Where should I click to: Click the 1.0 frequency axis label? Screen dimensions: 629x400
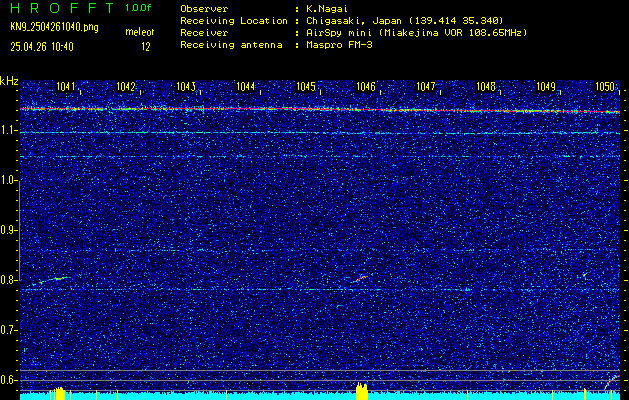coord(9,181)
